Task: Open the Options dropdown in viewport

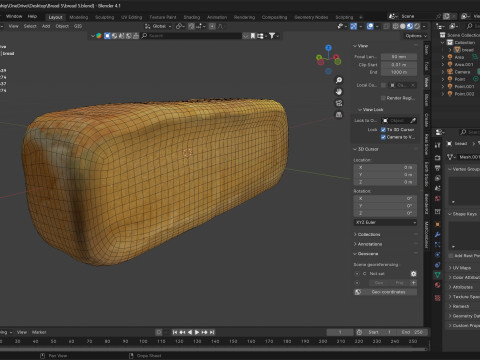Action: tap(416, 36)
